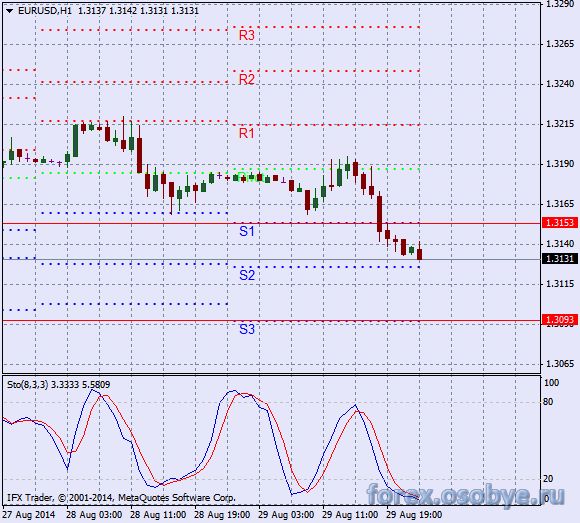Image resolution: width=580 pixels, height=523 pixels.
Task: Click the R1 resistance label
Action: click(247, 133)
